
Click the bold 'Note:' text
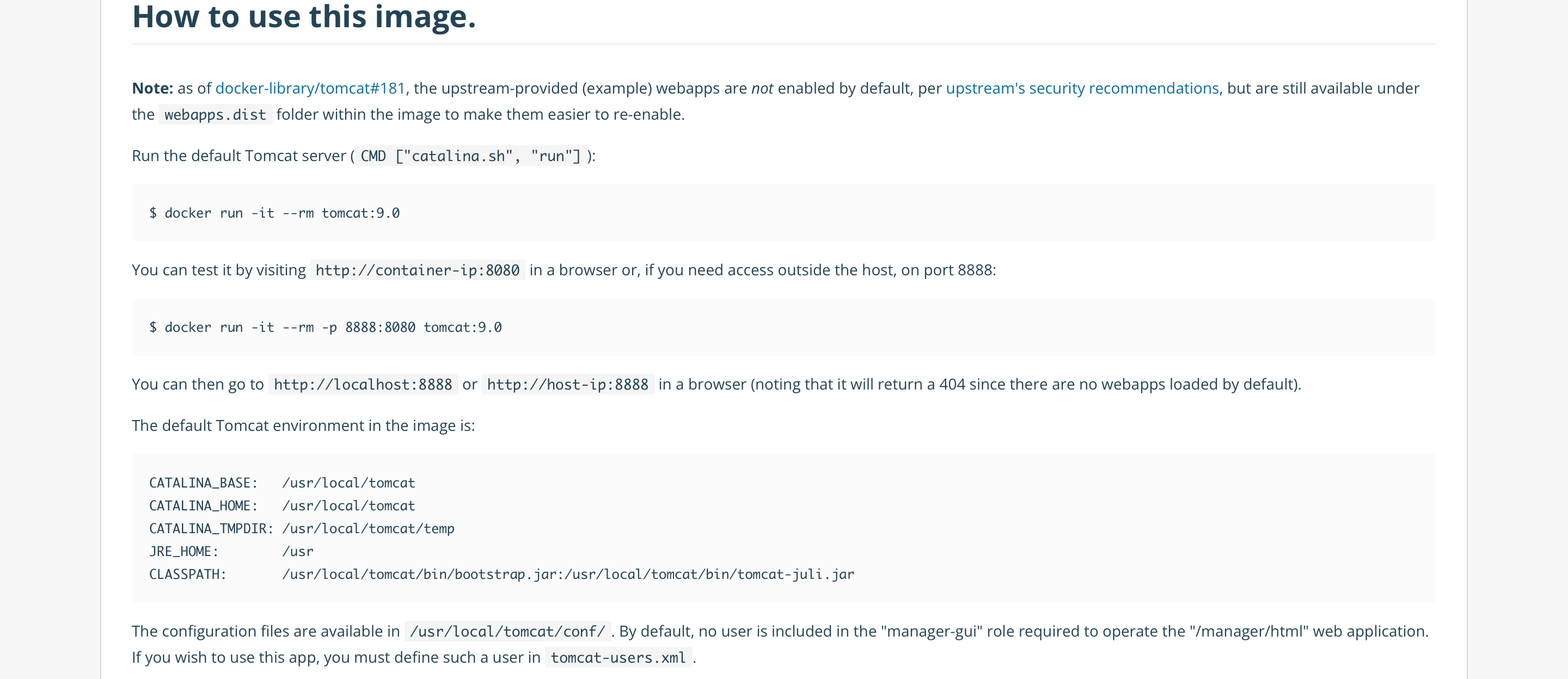[152, 88]
